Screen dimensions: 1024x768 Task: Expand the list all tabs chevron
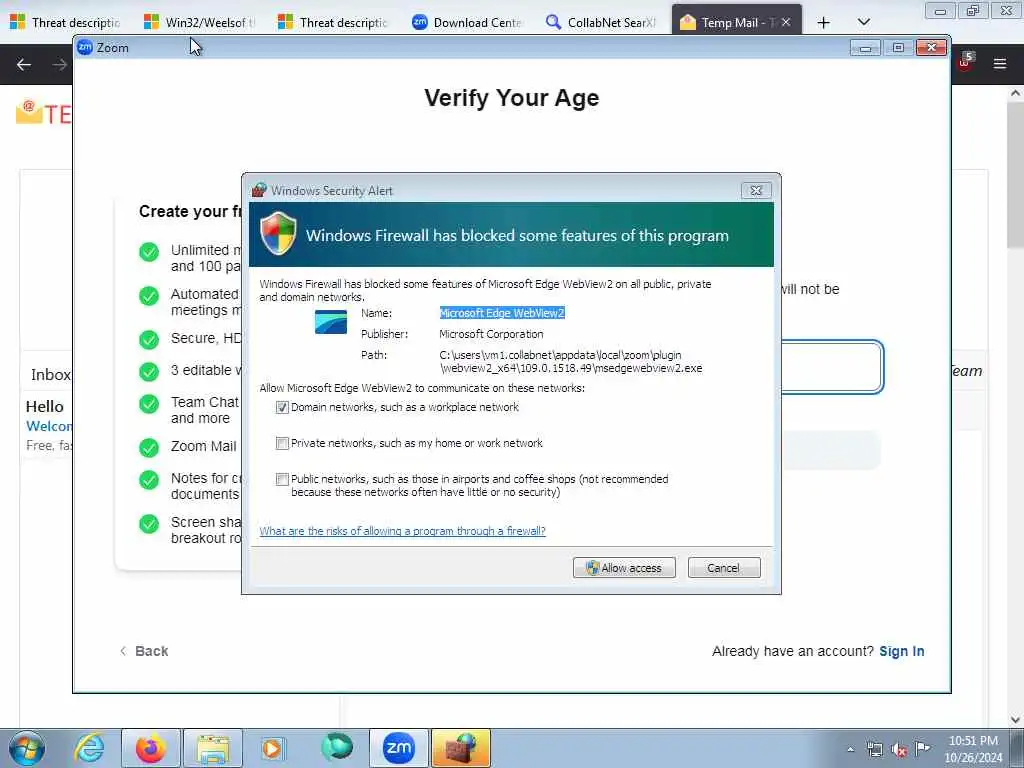point(863,22)
